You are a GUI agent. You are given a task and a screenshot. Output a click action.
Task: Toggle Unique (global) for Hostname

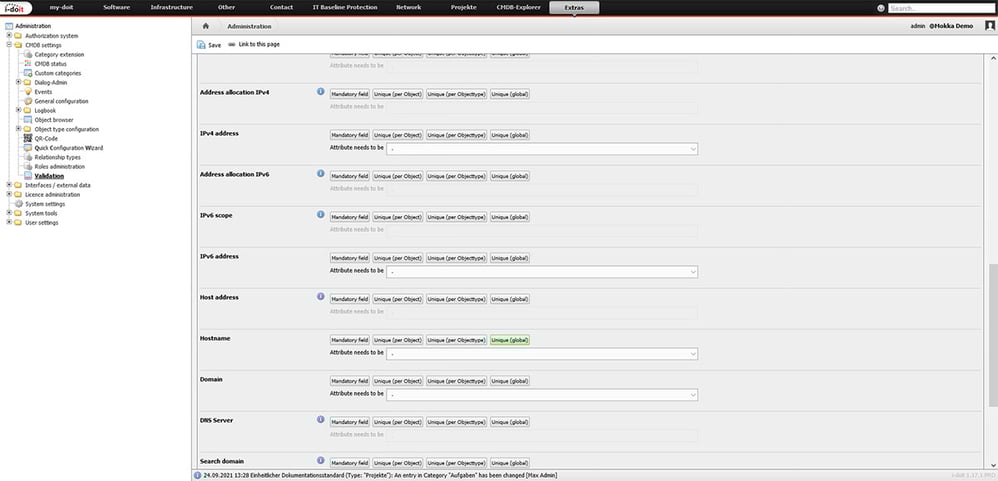pyautogui.click(x=510, y=340)
